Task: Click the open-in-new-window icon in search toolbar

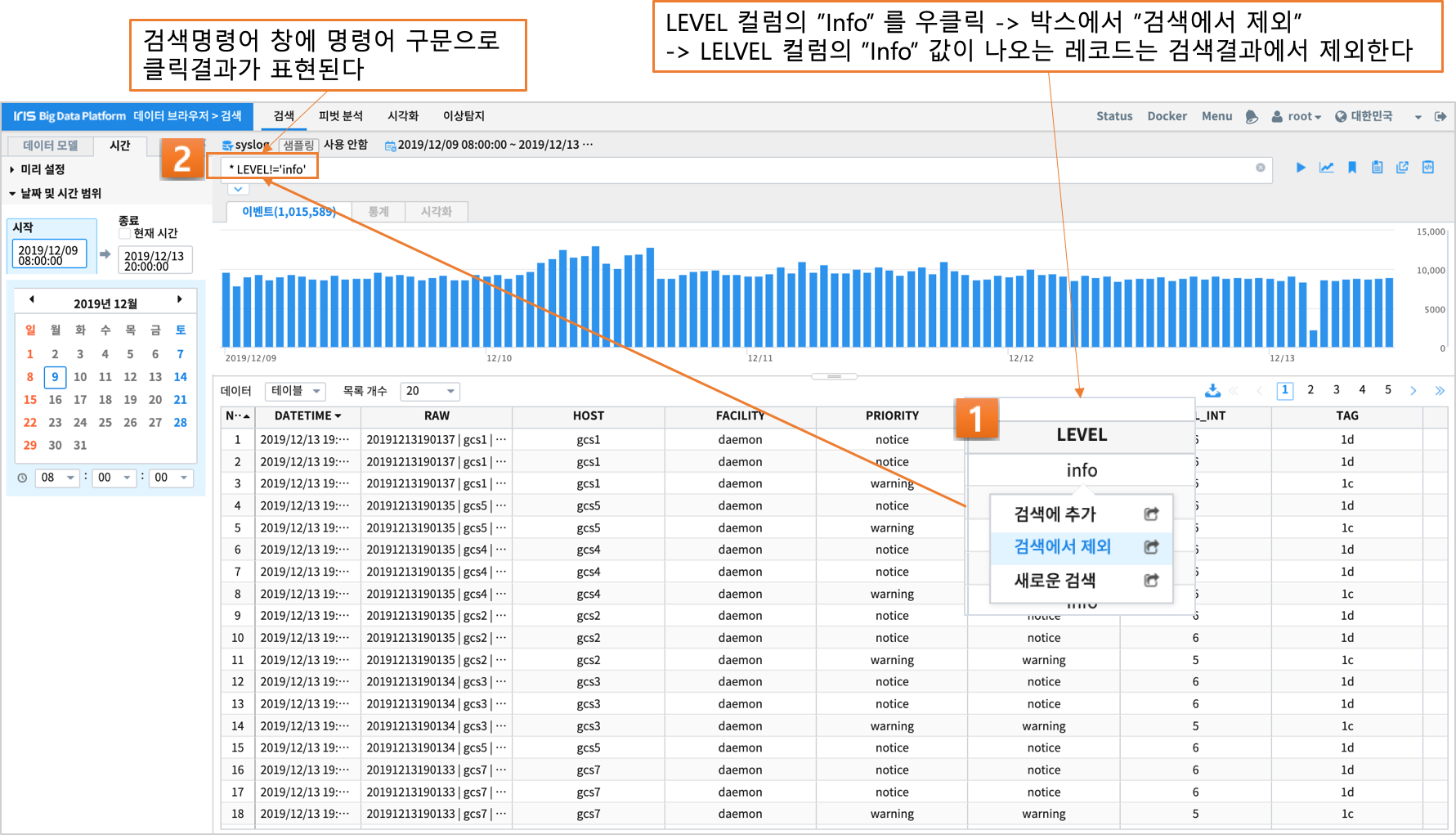Action: tap(1403, 168)
